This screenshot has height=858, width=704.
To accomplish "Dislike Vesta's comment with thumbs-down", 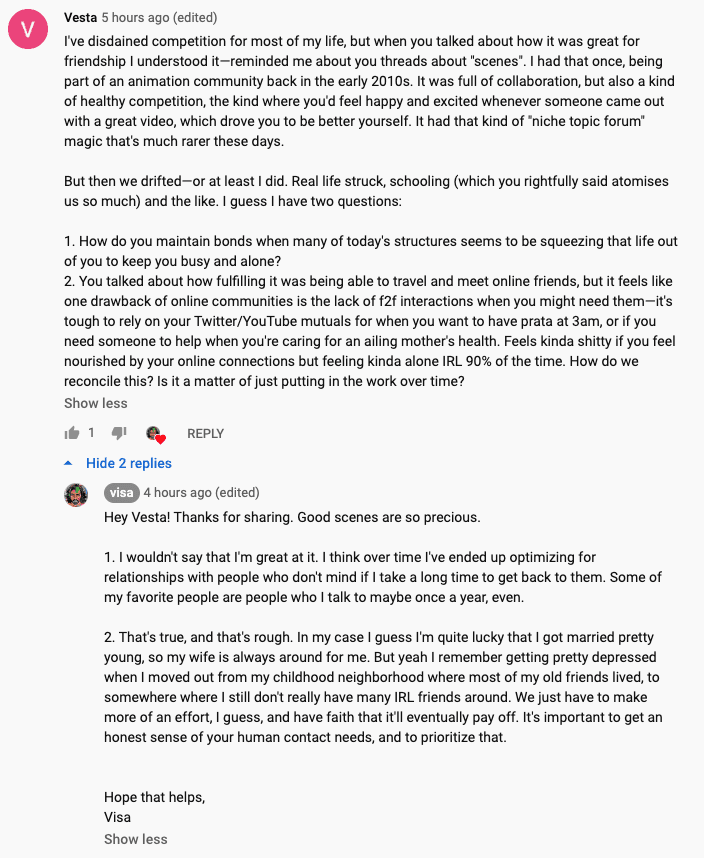I will tap(119, 433).
